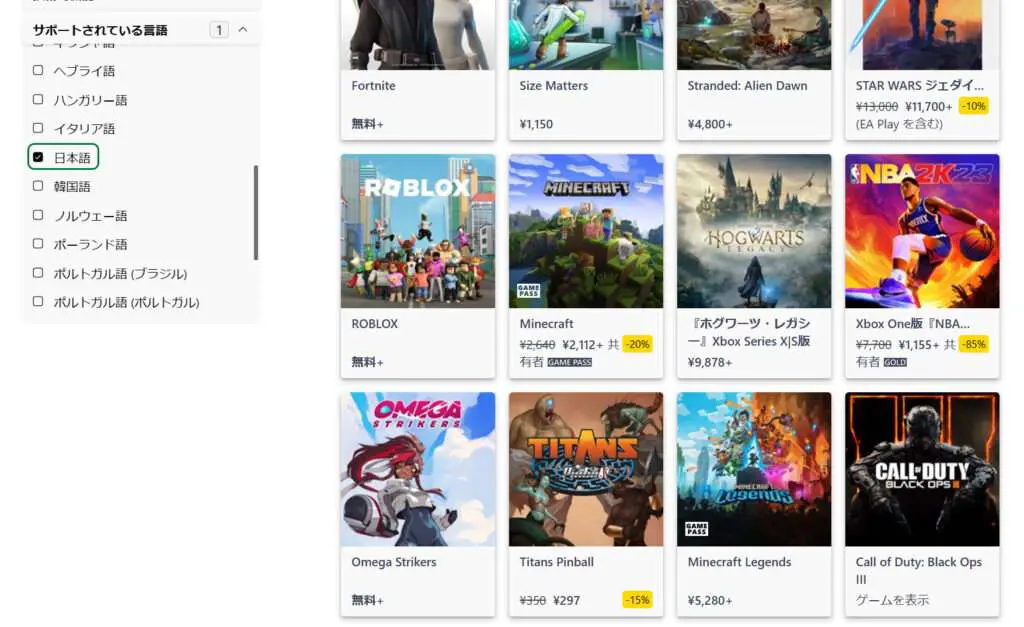Open the Fortnite title link
The image size is (1024, 627).
[374, 86]
